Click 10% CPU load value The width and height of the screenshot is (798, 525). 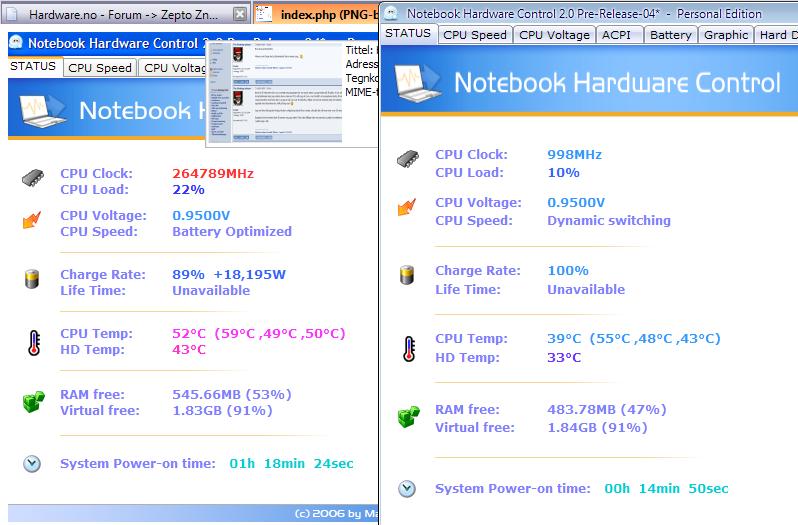(x=563, y=172)
